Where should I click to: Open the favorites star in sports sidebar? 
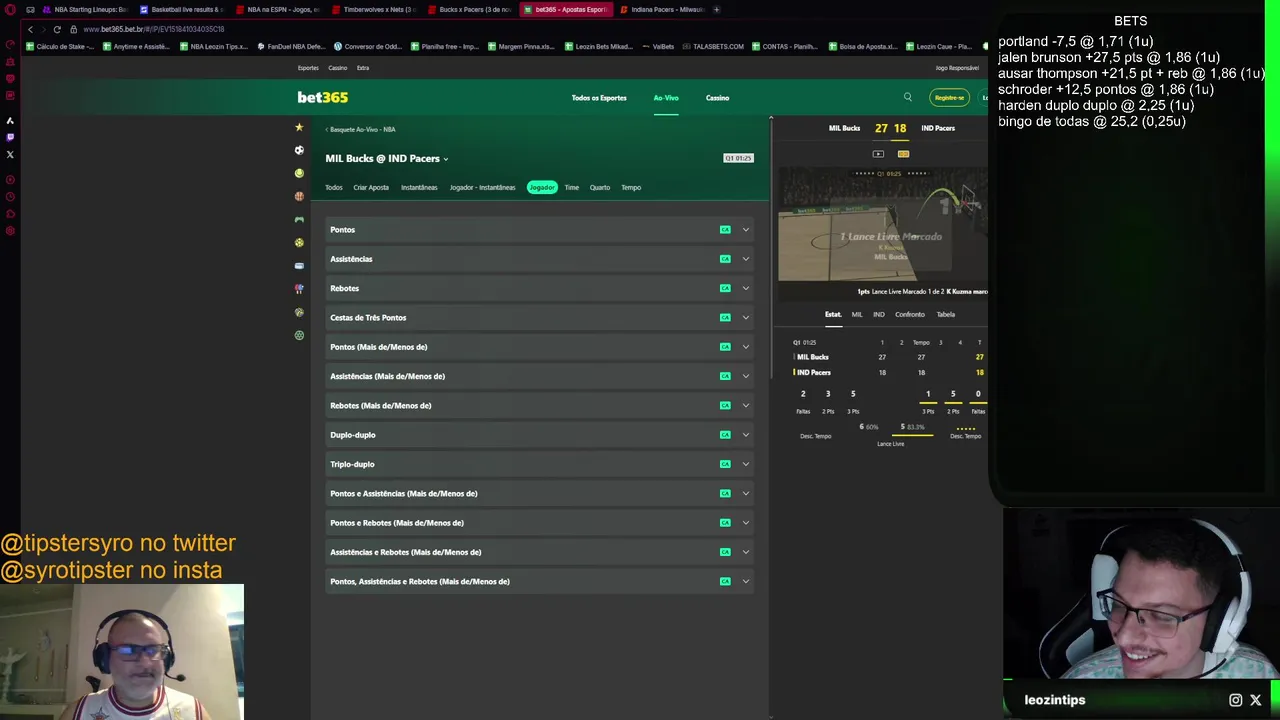[x=298, y=127]
